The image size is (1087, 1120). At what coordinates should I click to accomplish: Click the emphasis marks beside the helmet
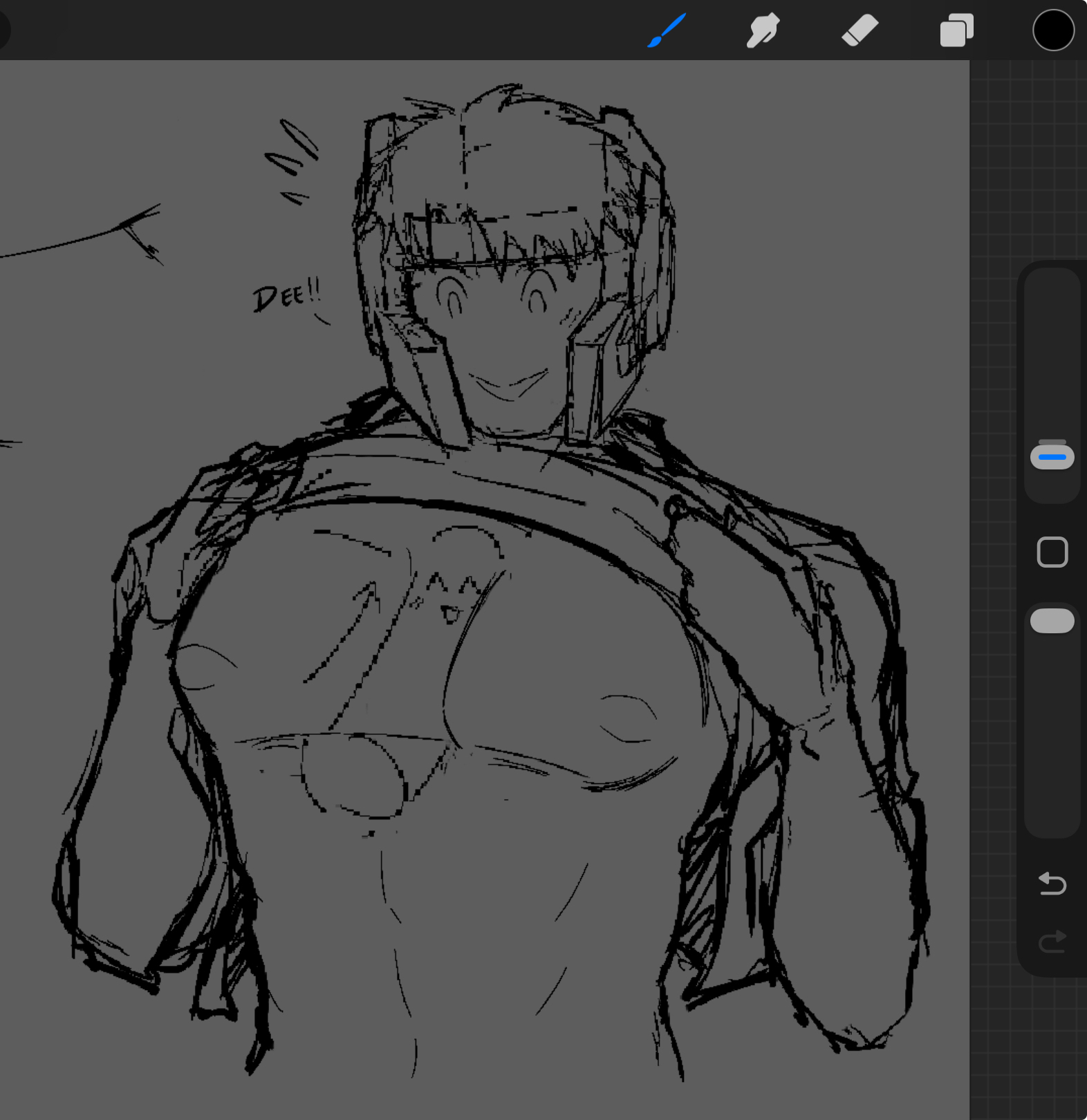point(293,160)
